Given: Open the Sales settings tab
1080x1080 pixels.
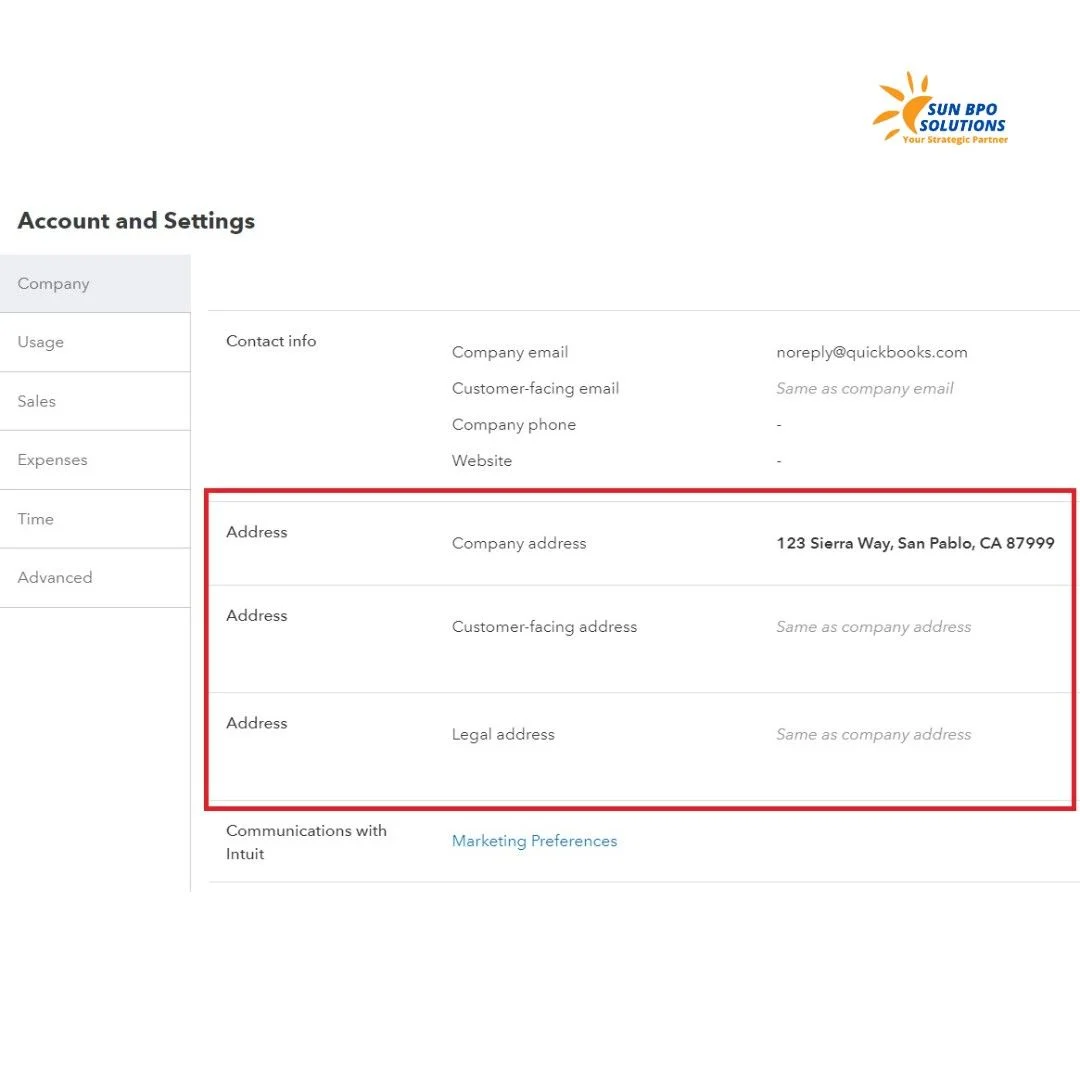Looking at the screenshot, I should pos(95,402).
